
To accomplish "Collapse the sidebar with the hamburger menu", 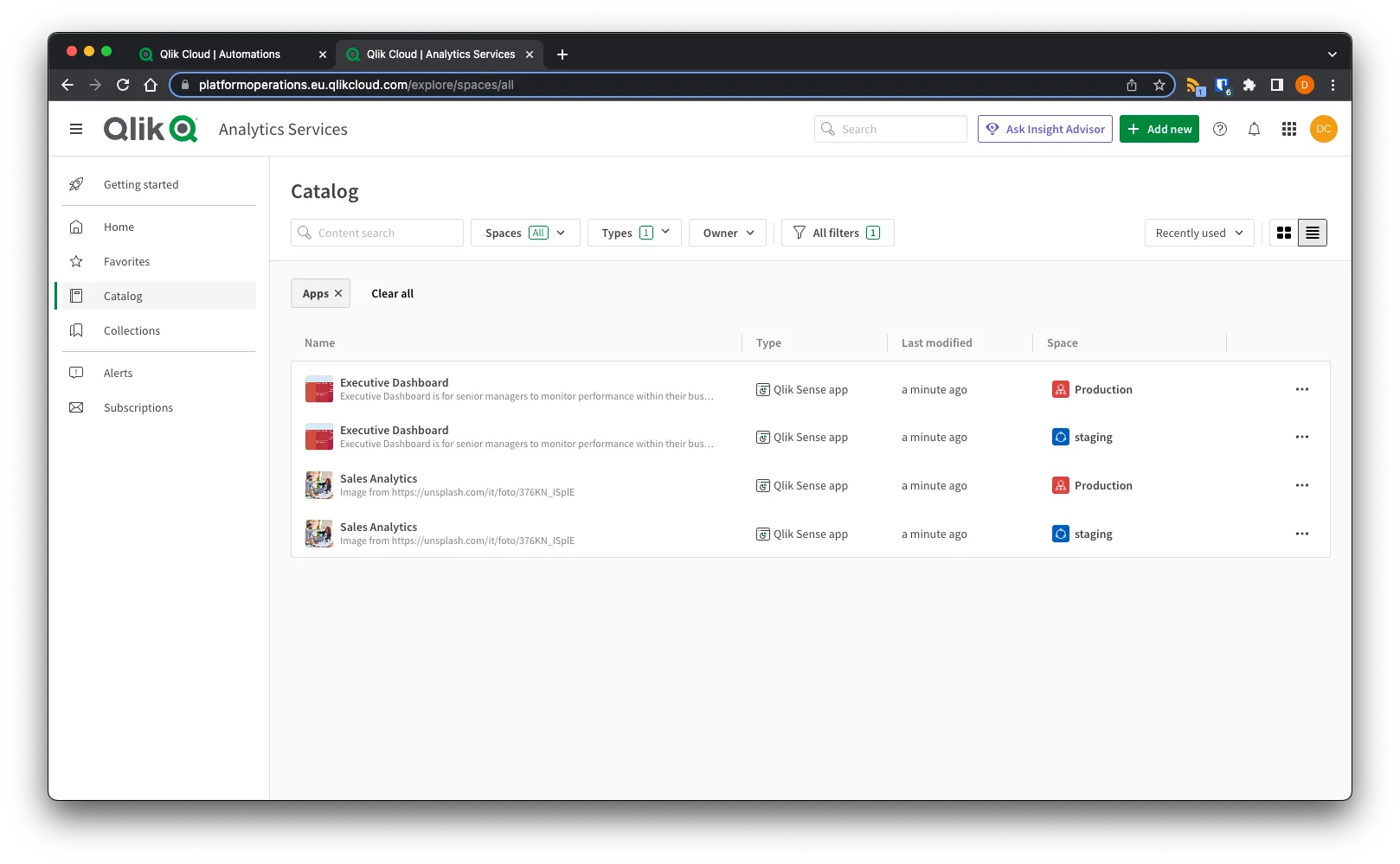I will [76, 128].
